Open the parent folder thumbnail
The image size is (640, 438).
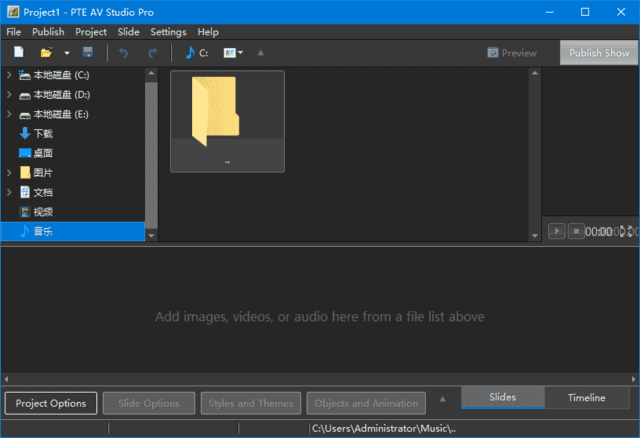coord(227,120)
